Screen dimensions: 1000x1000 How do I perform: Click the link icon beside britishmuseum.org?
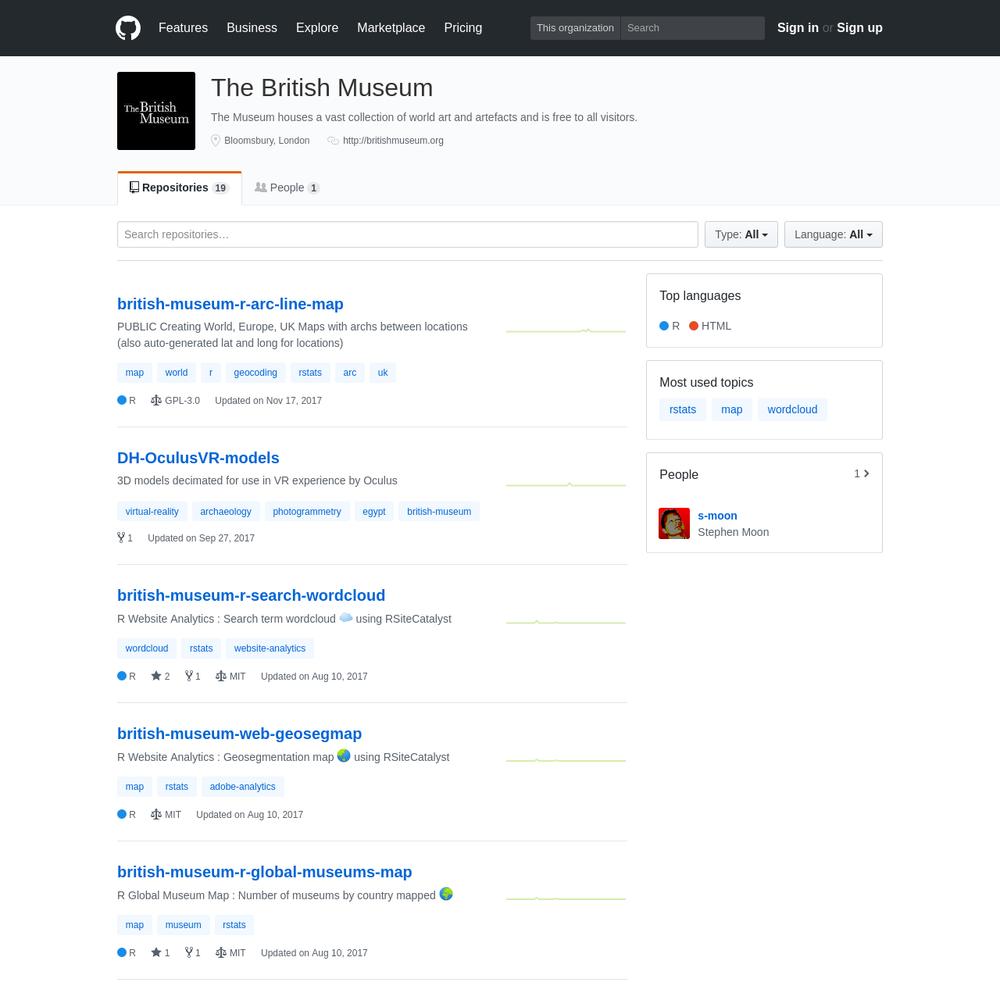[333, 140]
